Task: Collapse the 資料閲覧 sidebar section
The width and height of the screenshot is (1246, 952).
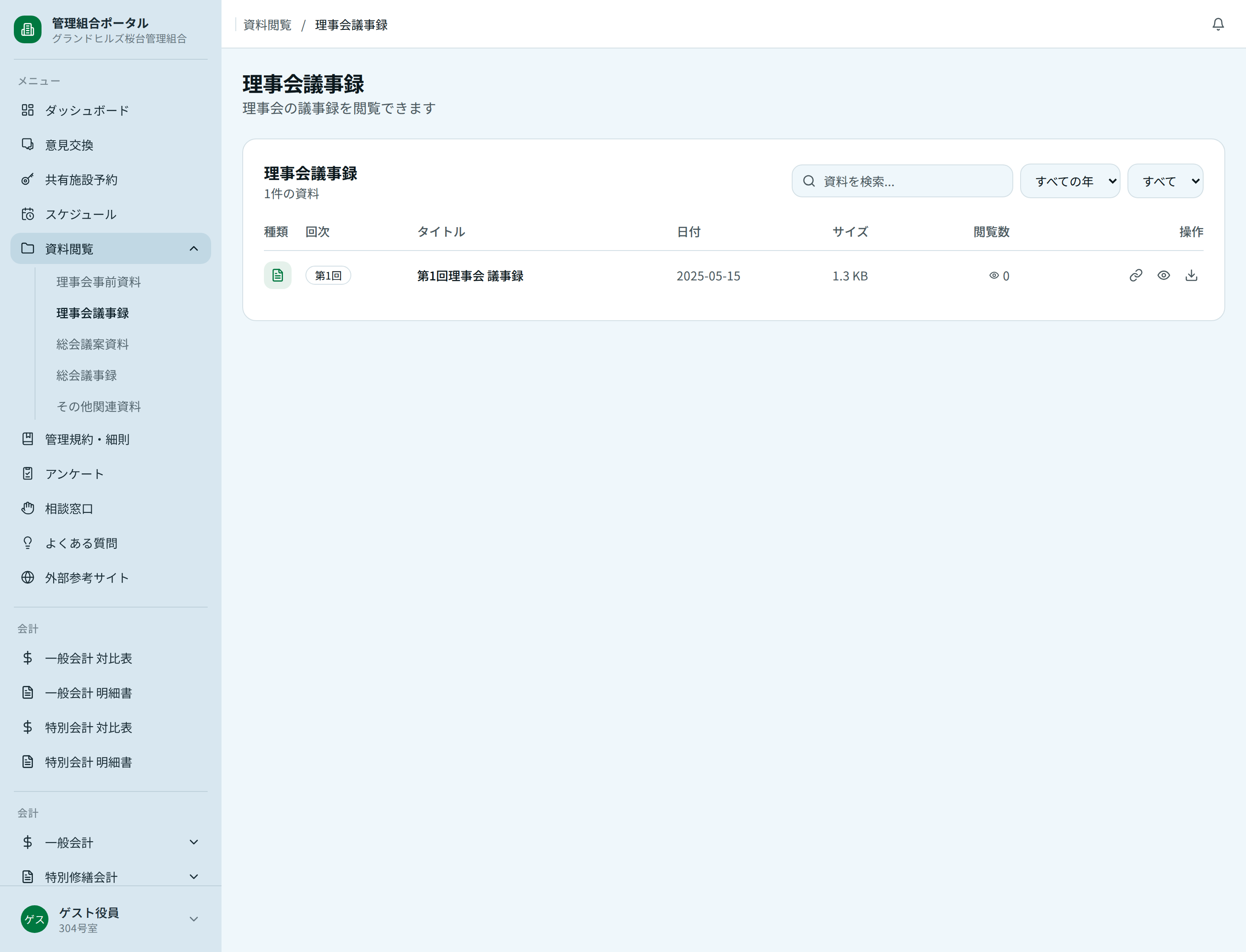Action: (x=194, y=248)
